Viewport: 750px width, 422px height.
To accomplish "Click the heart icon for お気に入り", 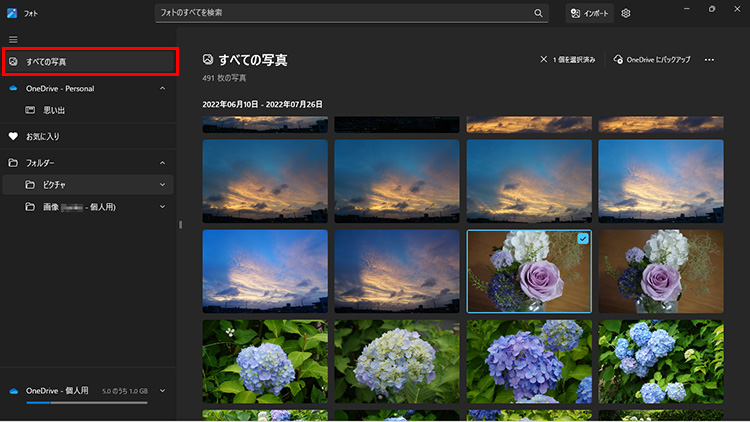I will coord(13,136).
